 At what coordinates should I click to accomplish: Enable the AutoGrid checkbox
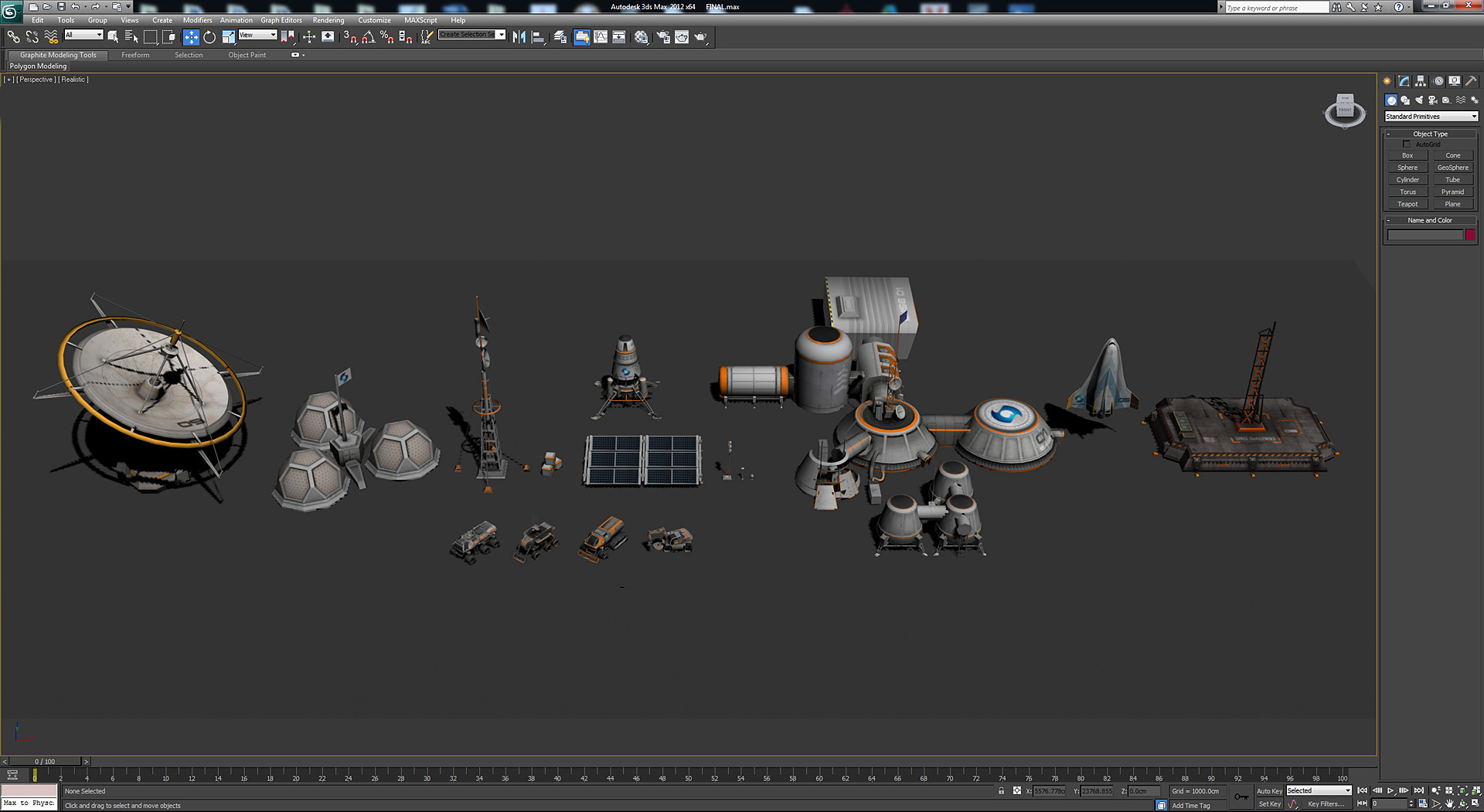click(1407, 144)
